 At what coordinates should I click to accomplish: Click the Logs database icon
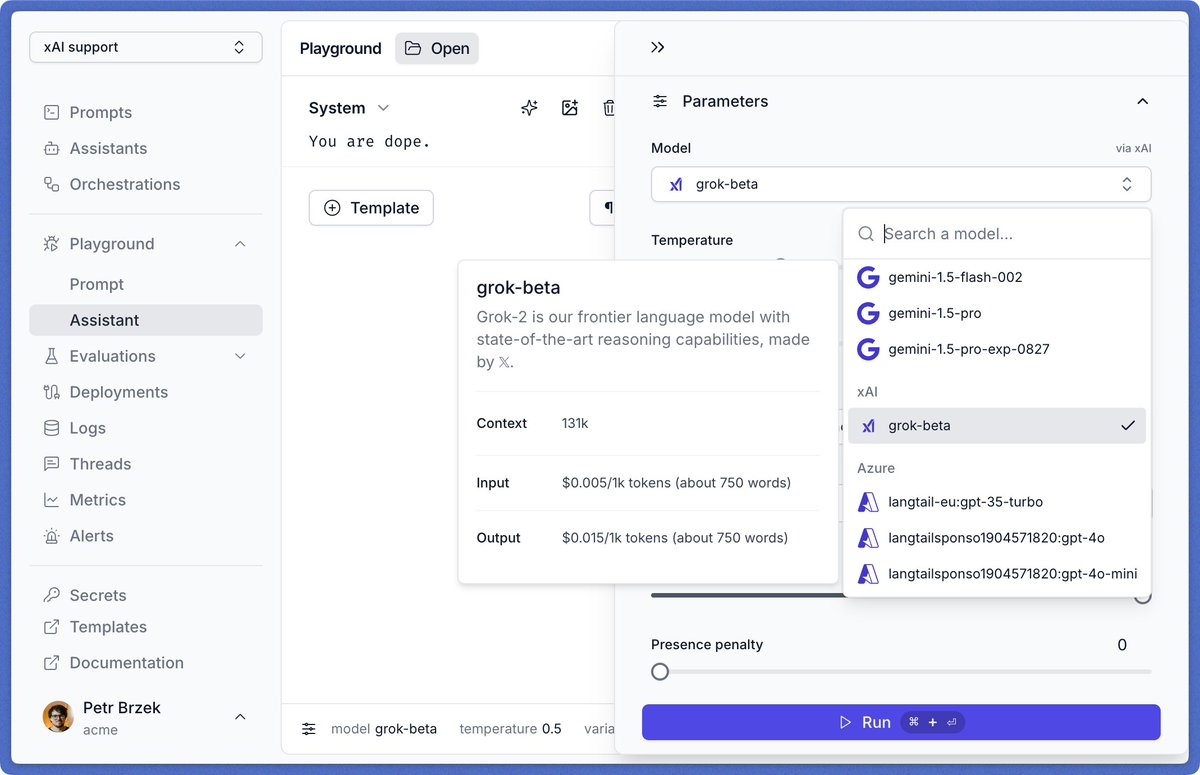(51, 428)
